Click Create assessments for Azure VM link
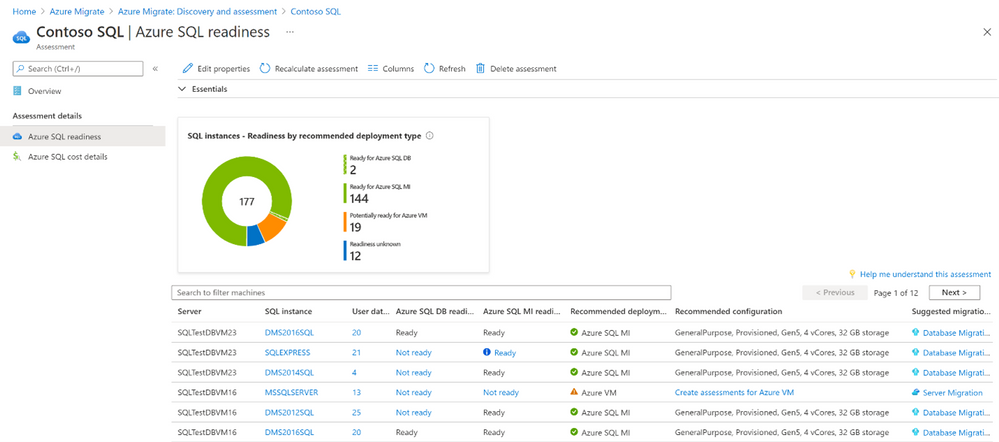Screen dimensions: 999x442 [735, 392]
